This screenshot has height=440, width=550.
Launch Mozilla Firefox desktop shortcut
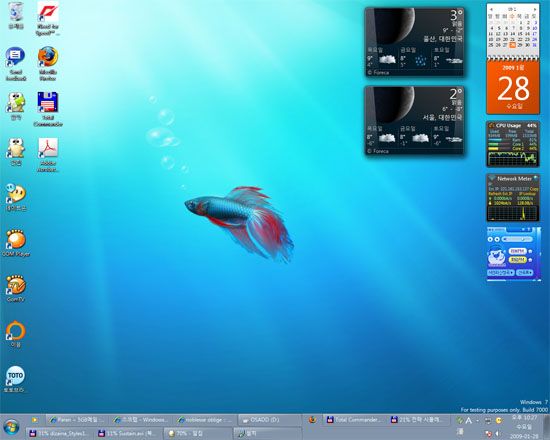tap(48, 64)
